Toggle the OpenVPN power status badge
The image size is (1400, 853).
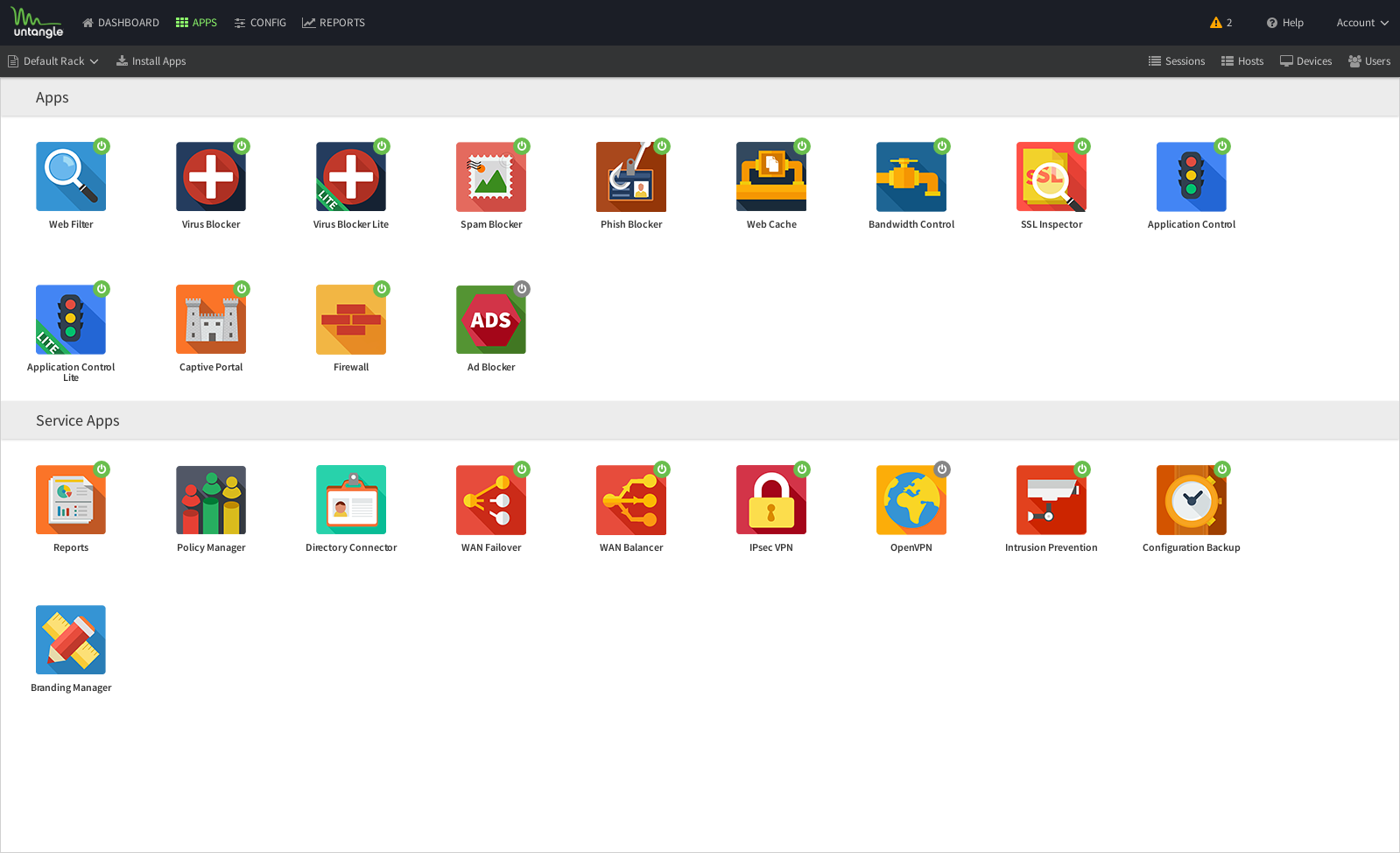click(942, 469)
